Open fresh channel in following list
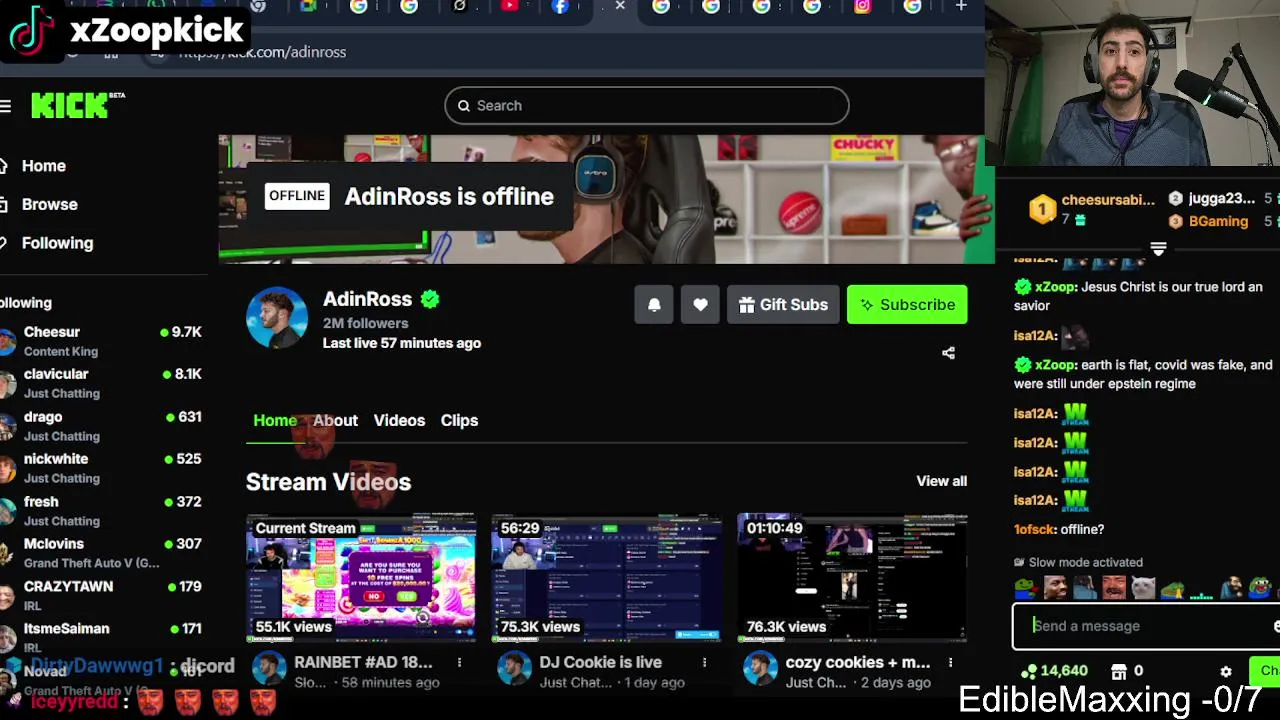1280x720 pixels. (101, 511)
